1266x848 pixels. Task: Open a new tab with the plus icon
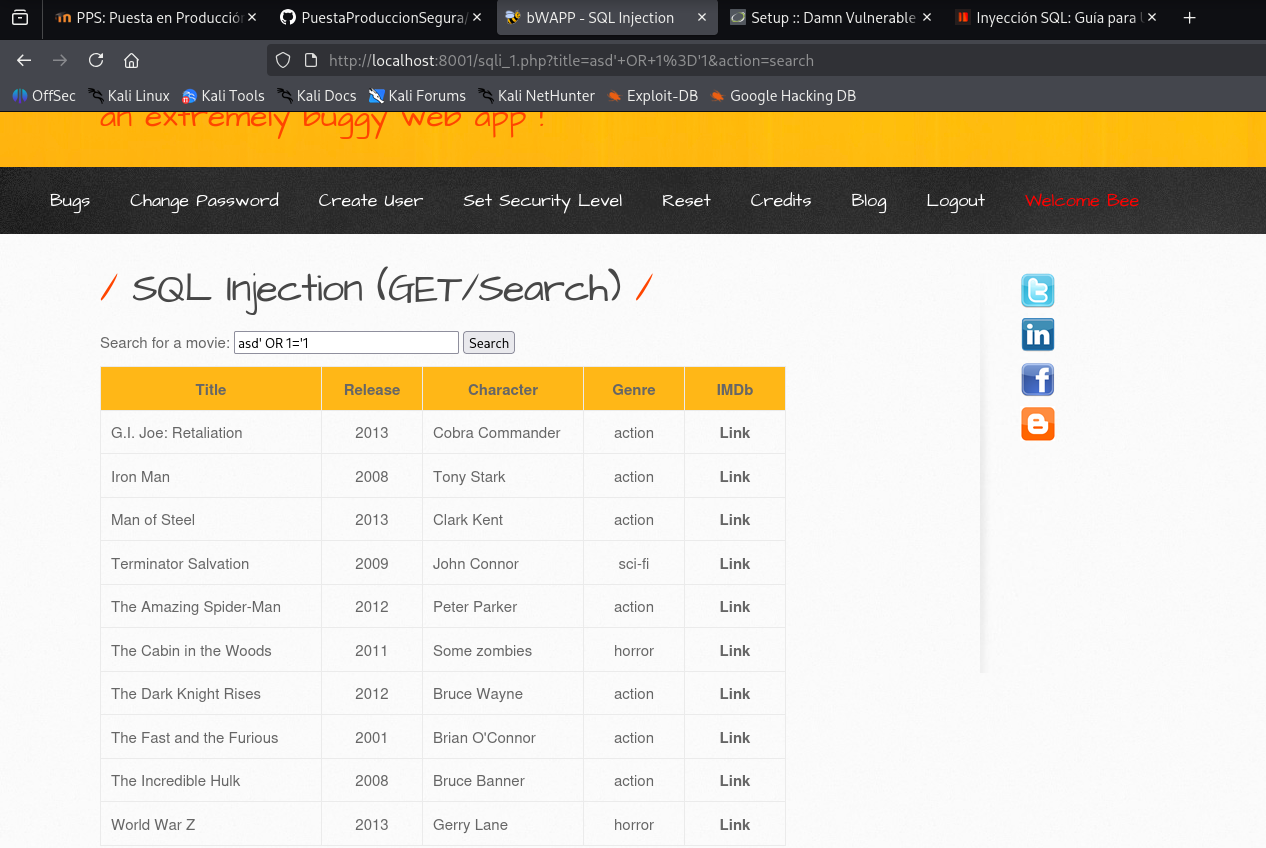(x=1189, y=17)
